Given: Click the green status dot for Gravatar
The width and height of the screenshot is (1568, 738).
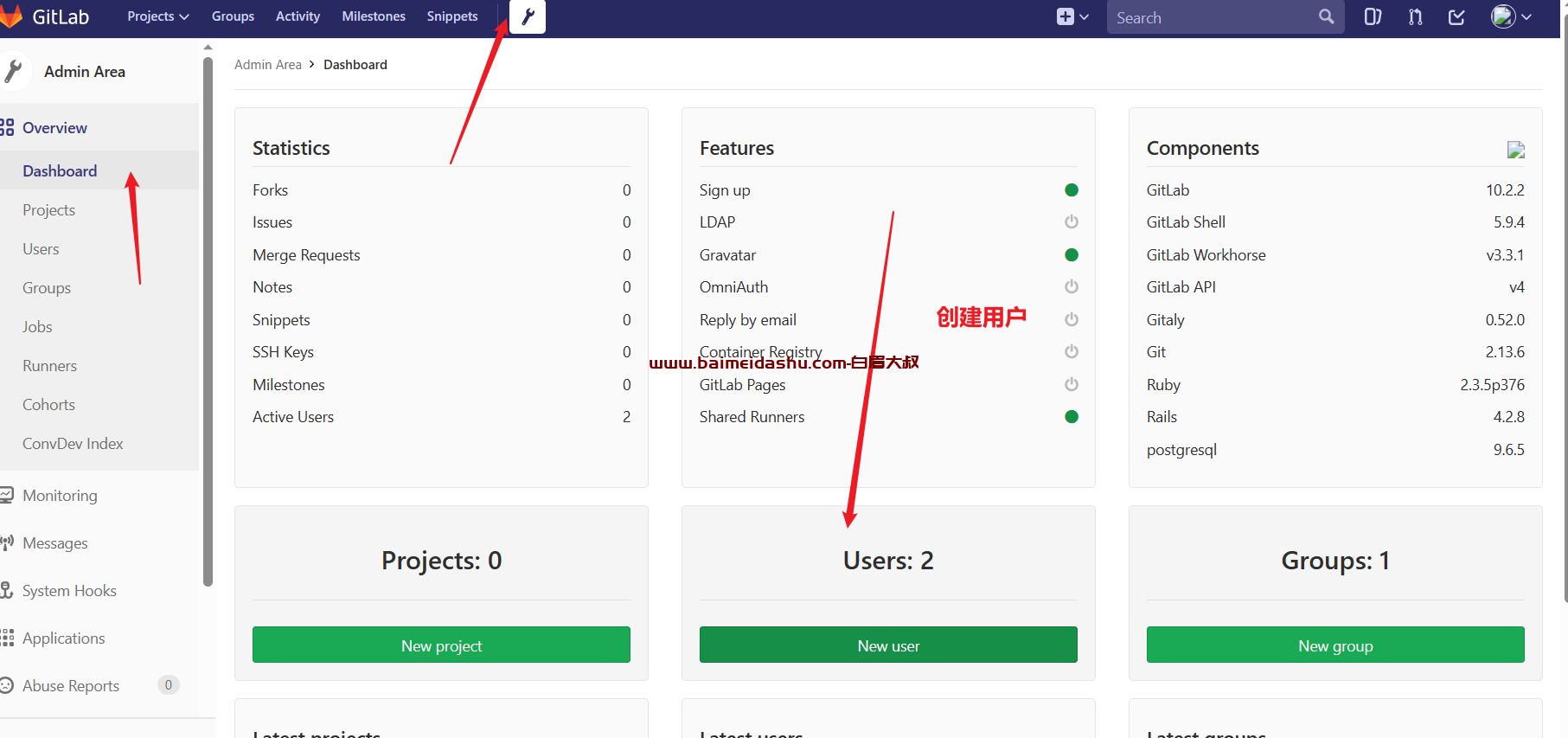Looking at the screenshot, I should pos(1072,255).
